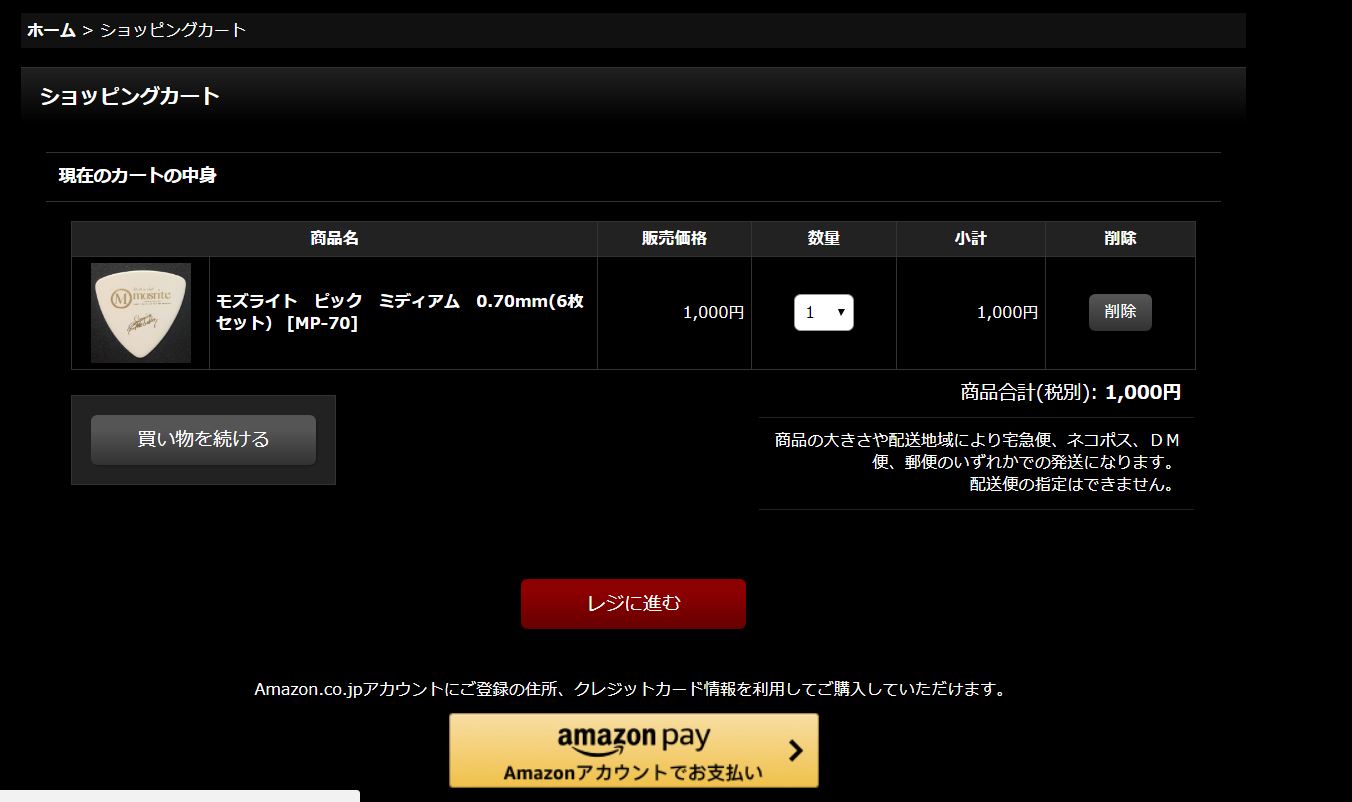Click the 買い物を続ける button
Viewport: 1352px width, 802px height.
tap(203, 439)
